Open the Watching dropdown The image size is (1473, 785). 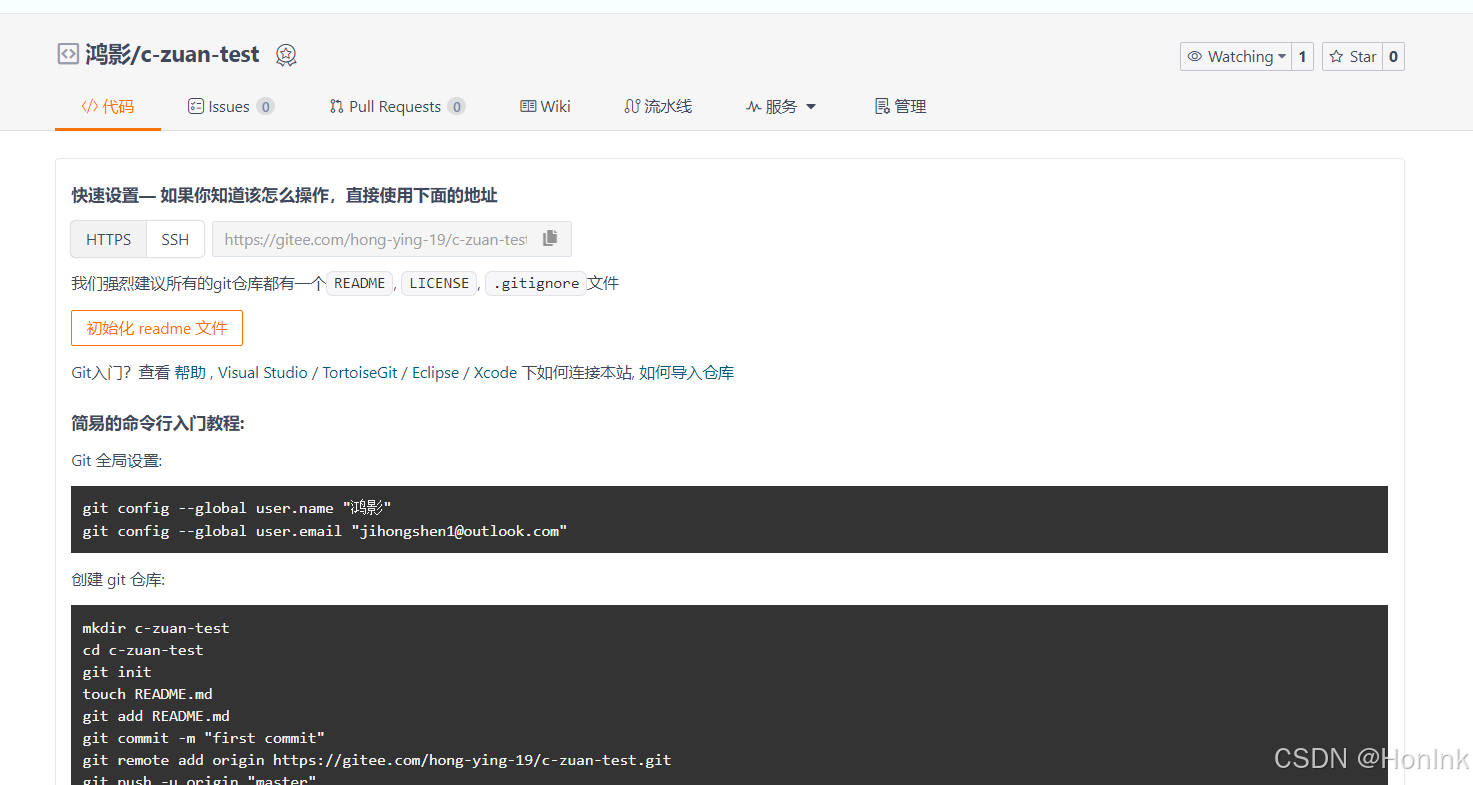coord(1236,57)
